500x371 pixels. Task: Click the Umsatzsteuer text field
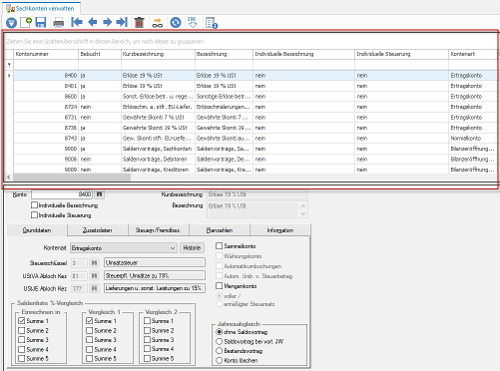coord(155,263)
